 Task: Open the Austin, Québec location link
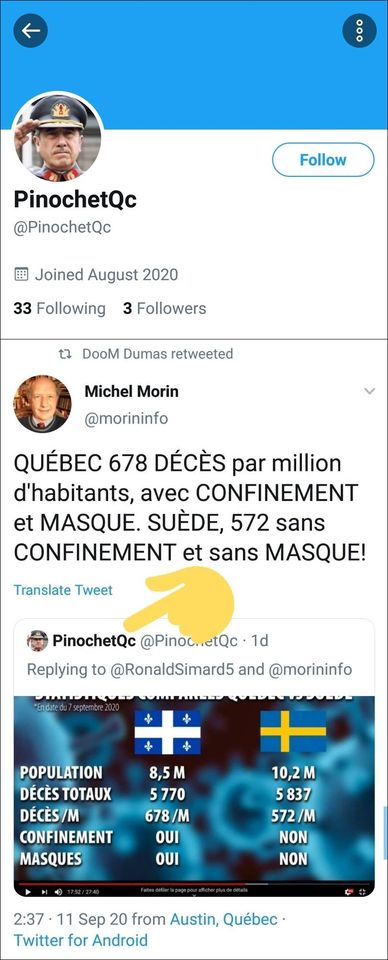[223, 920]
